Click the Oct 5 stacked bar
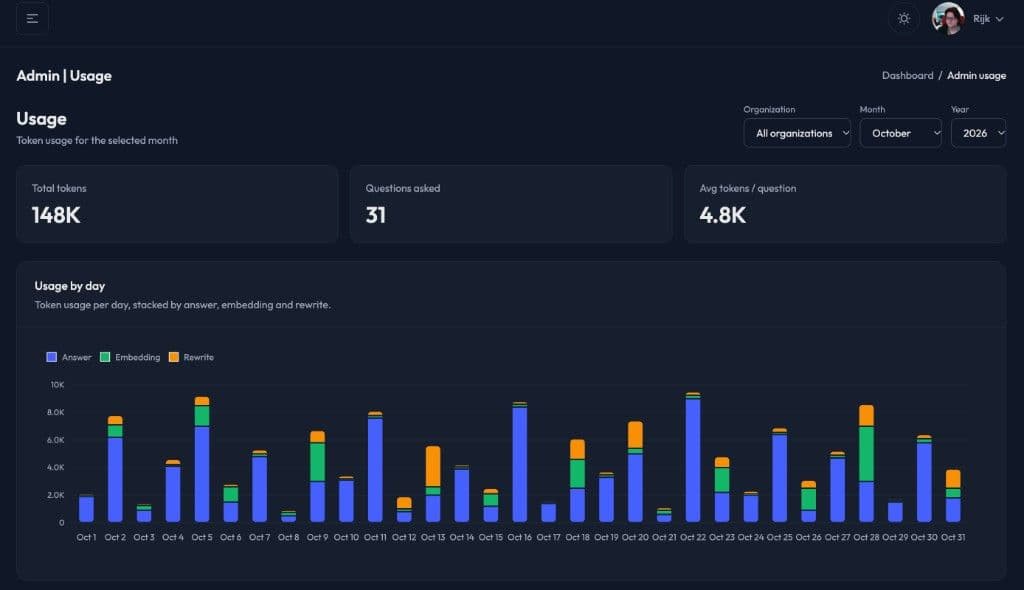This screenshot has height=590, width=1024. [x=202, y=459]
